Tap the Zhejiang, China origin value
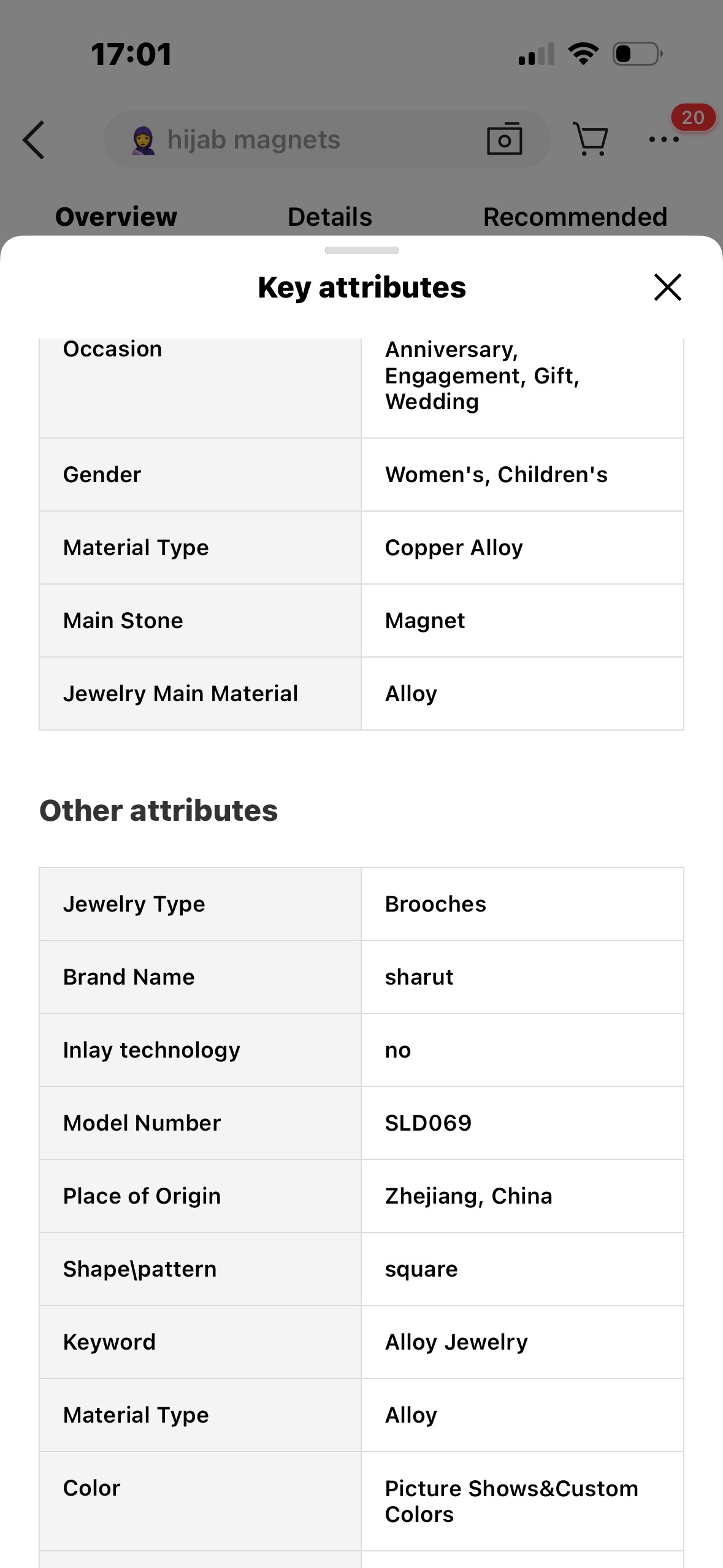 pyautogui.click(x=469, y=1196)
